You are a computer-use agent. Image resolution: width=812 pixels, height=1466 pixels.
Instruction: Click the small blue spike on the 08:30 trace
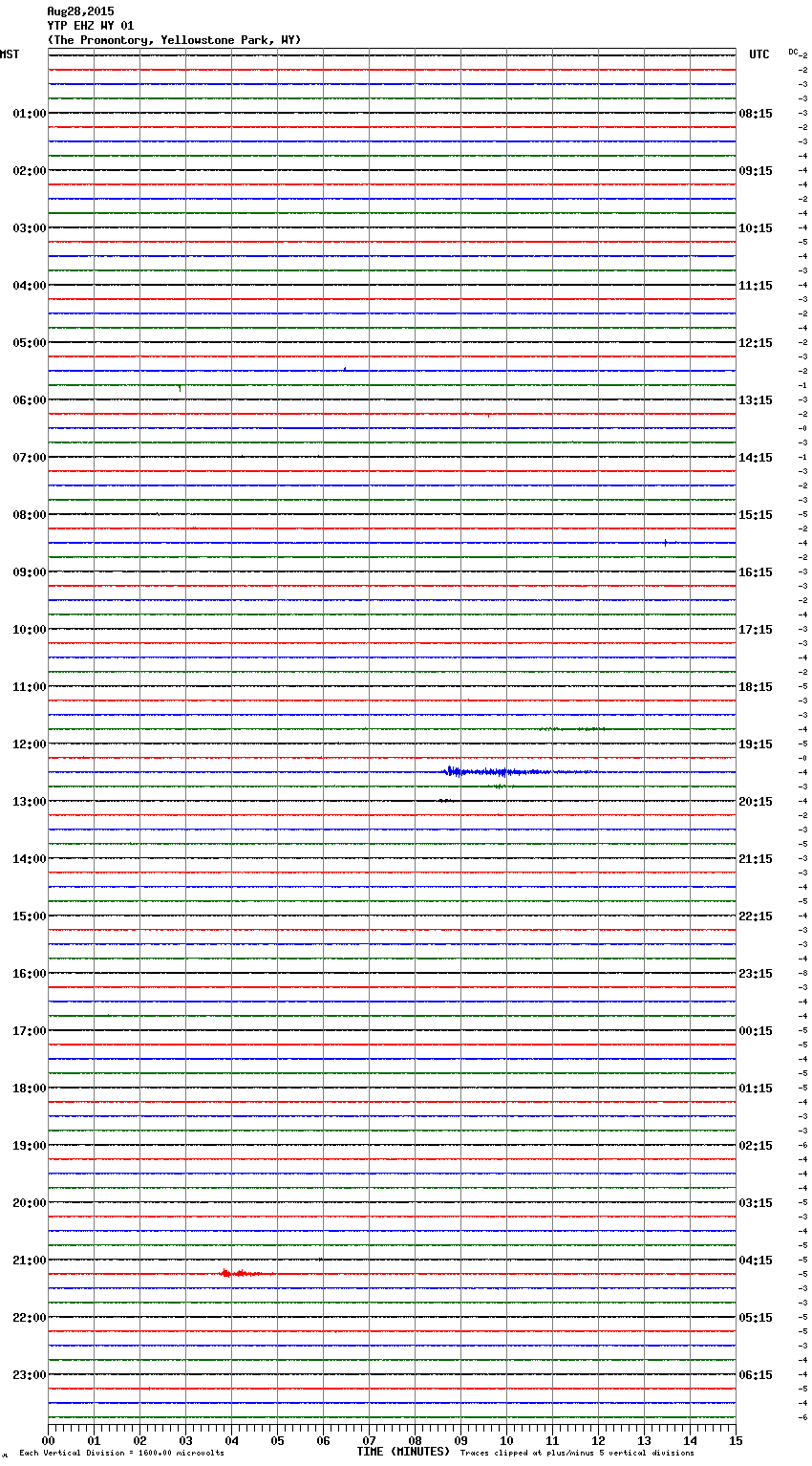pyautogui.click(x=665, y=542)
